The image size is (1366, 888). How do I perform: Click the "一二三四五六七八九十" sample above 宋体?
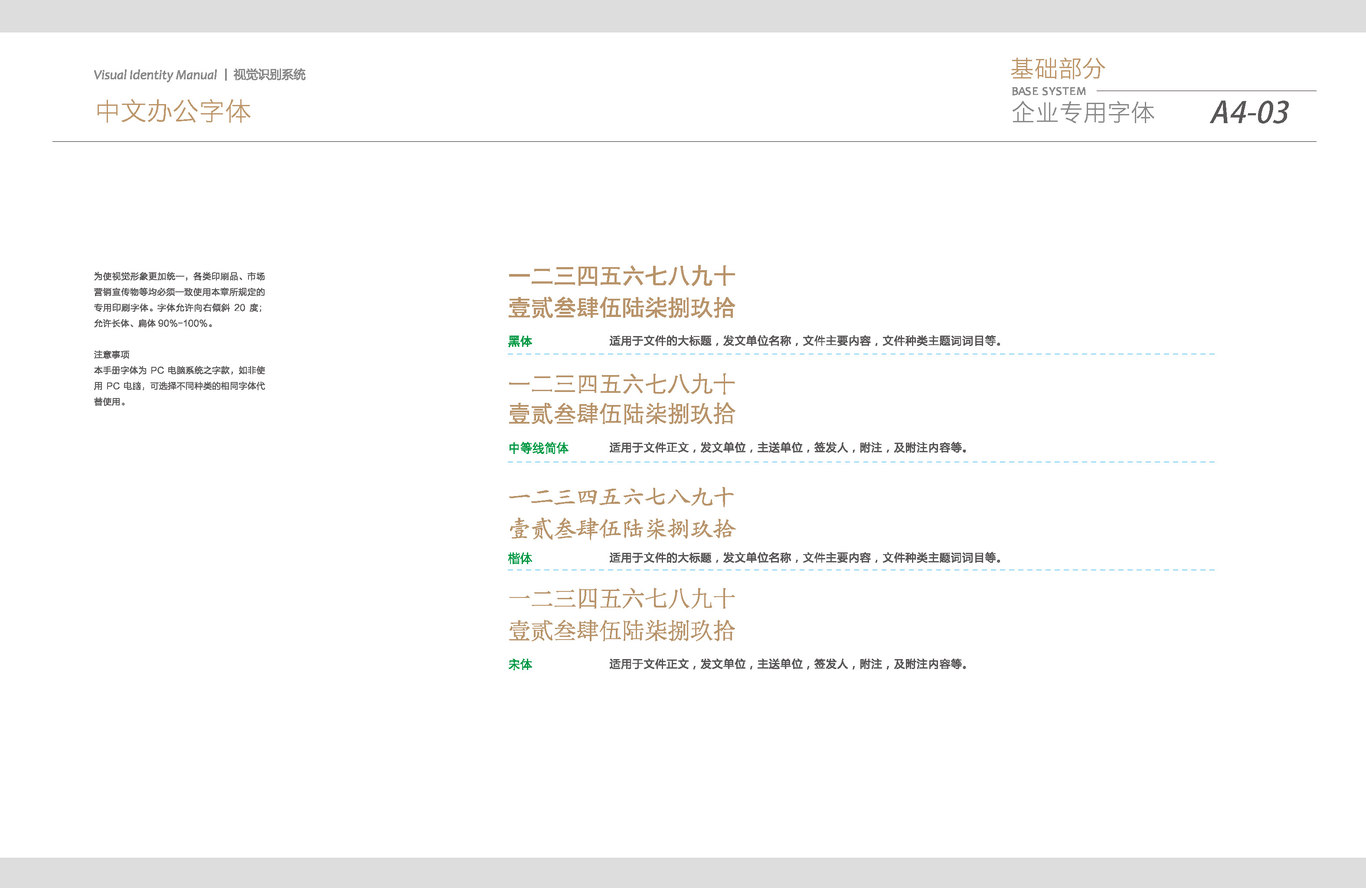[622, 599]
